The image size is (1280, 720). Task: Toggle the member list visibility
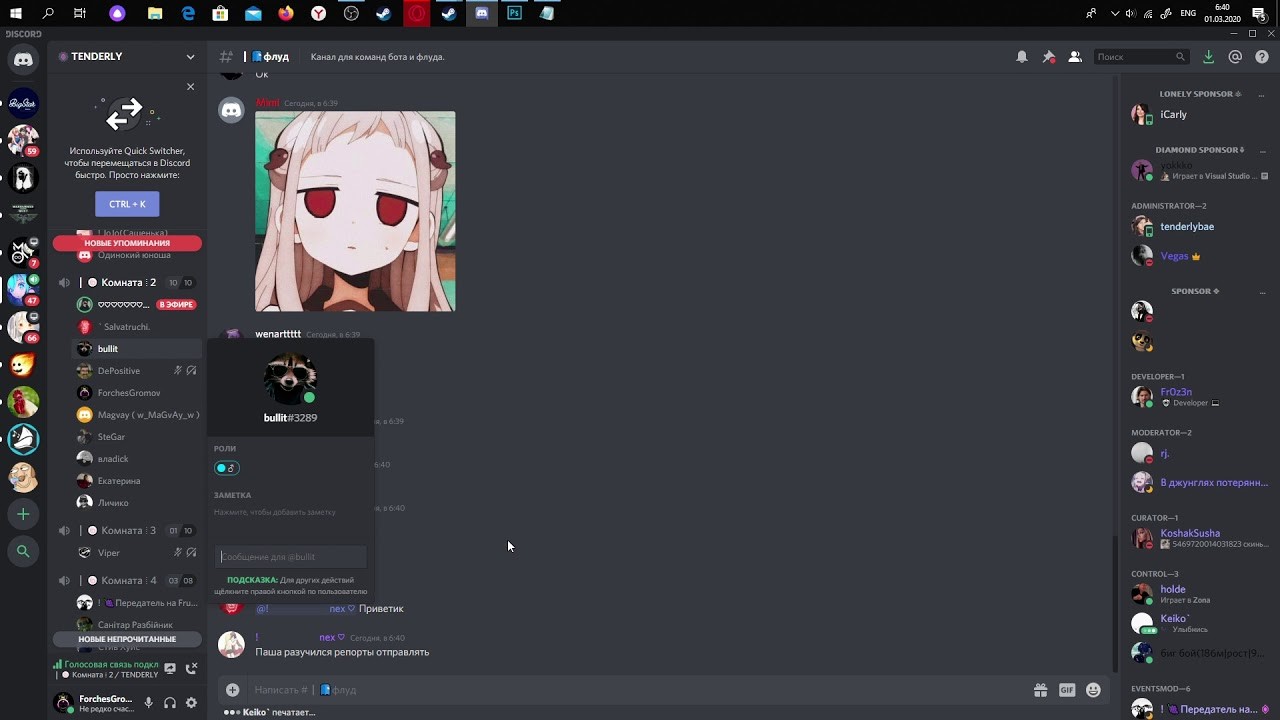coord(1075,57)
